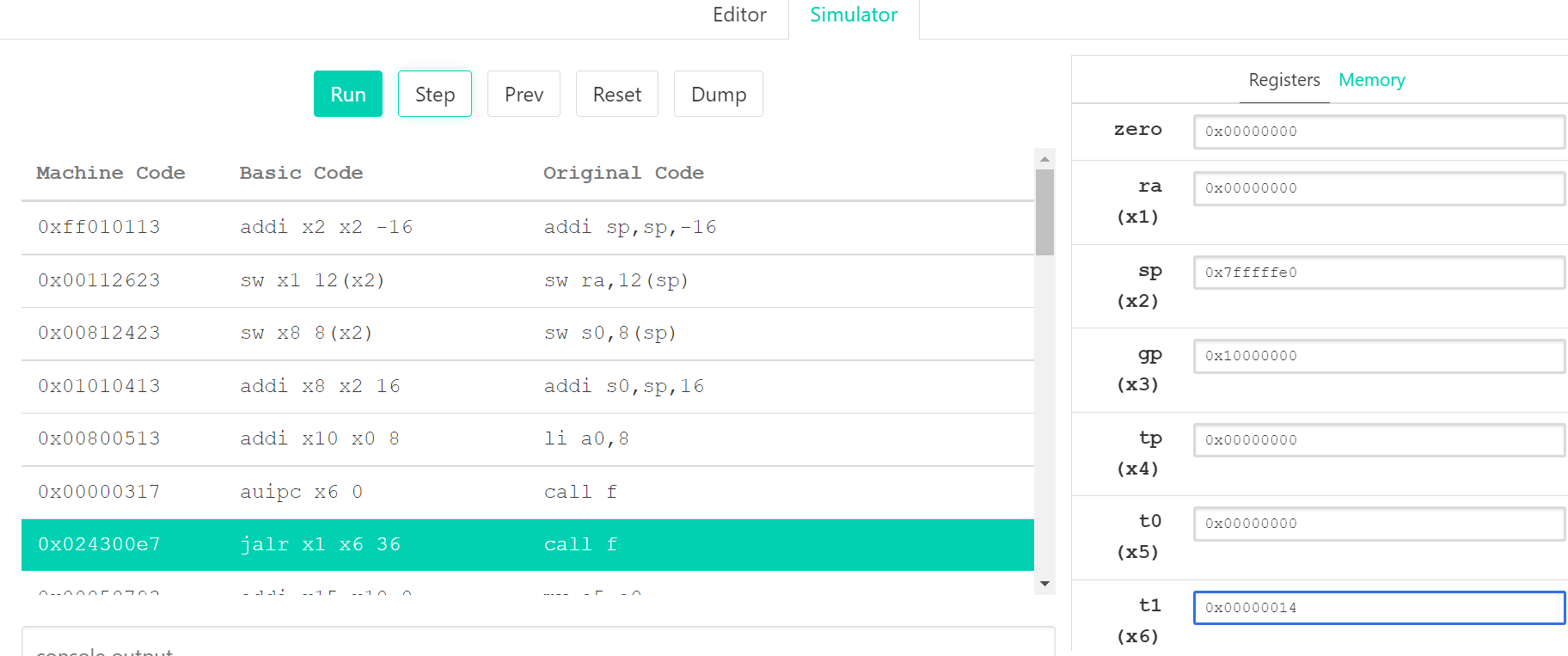
Task: Click the t1 (x6) register field
Action: pos(1378,608)
